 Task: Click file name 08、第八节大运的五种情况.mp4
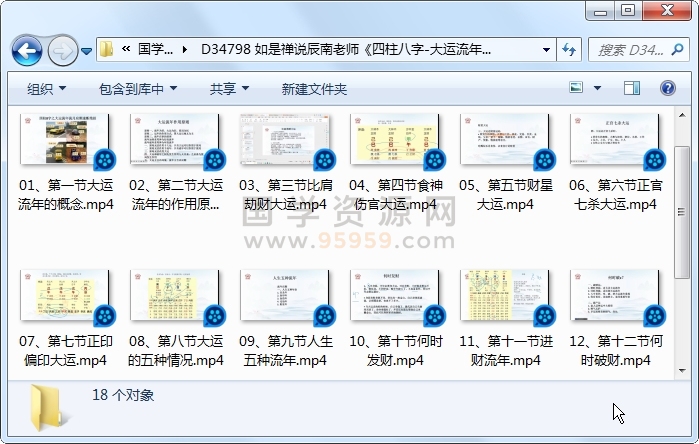(176, 350)
